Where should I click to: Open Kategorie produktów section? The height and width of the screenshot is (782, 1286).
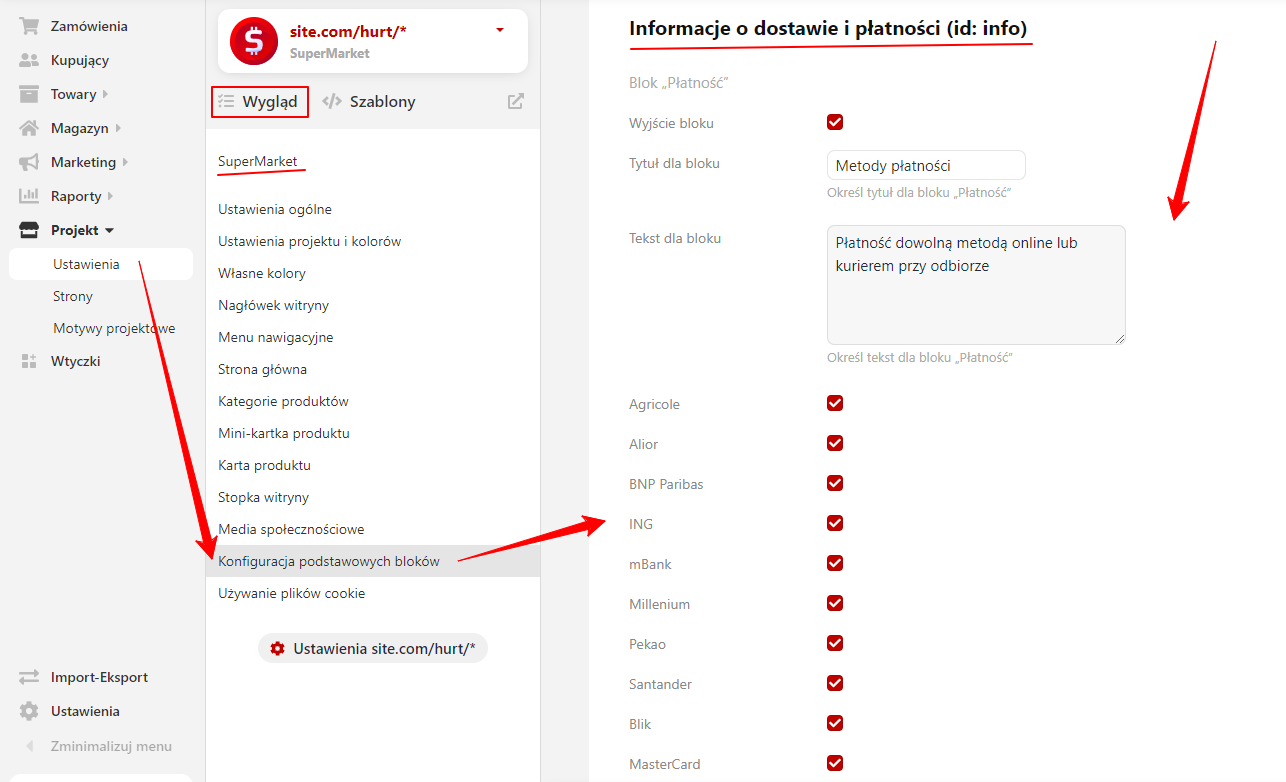pyautogui.click(x=284, y=401)
